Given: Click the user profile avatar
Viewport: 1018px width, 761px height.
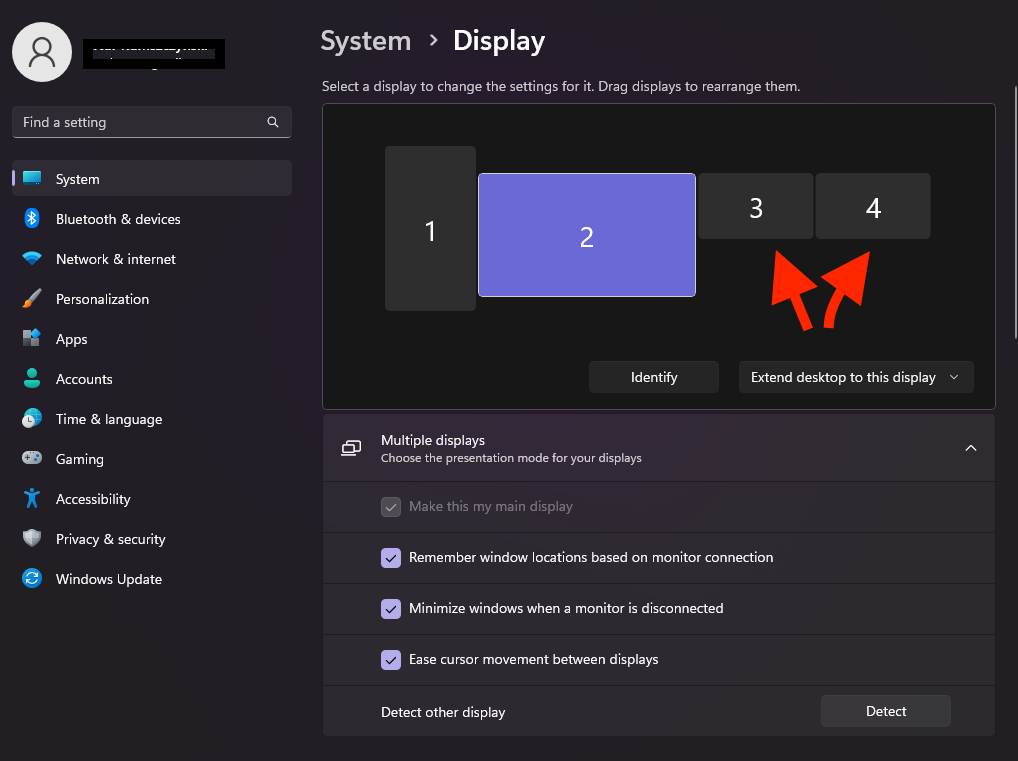Looking at the screenshot, I should [42, 52].
